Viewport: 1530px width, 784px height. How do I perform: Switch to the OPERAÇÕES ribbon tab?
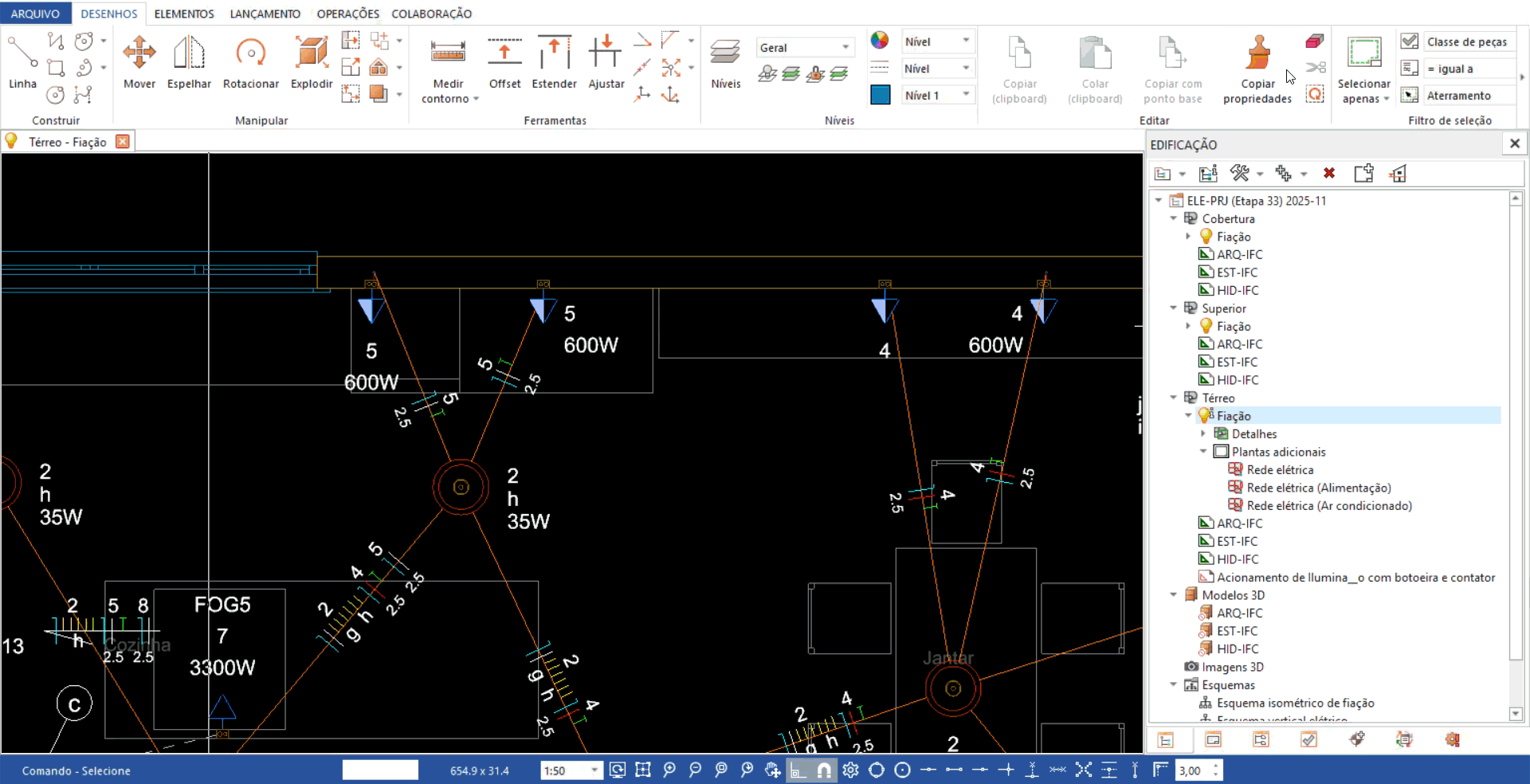point(347,14)
